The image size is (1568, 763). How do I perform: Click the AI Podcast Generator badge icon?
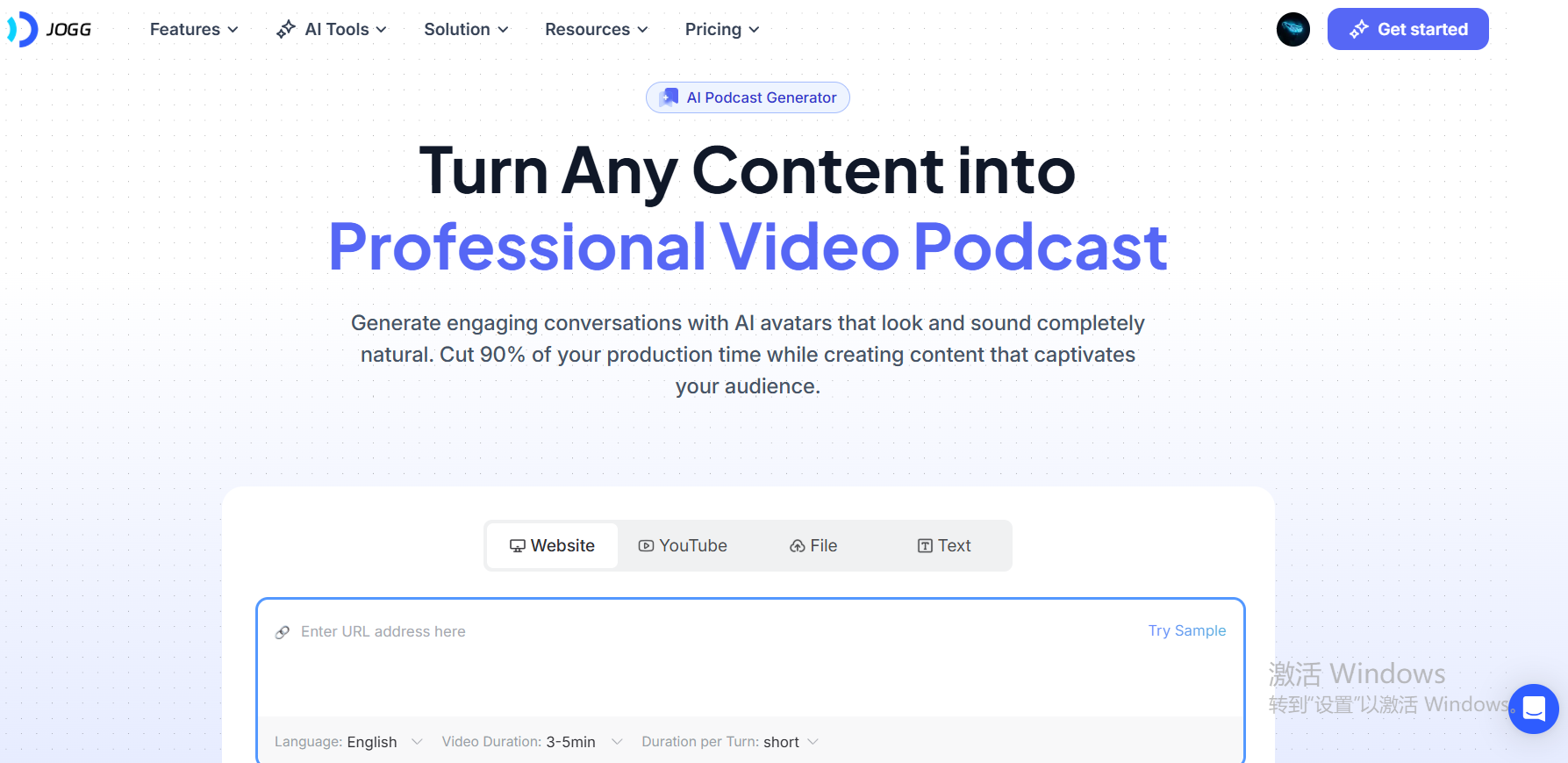pos(669,97)
